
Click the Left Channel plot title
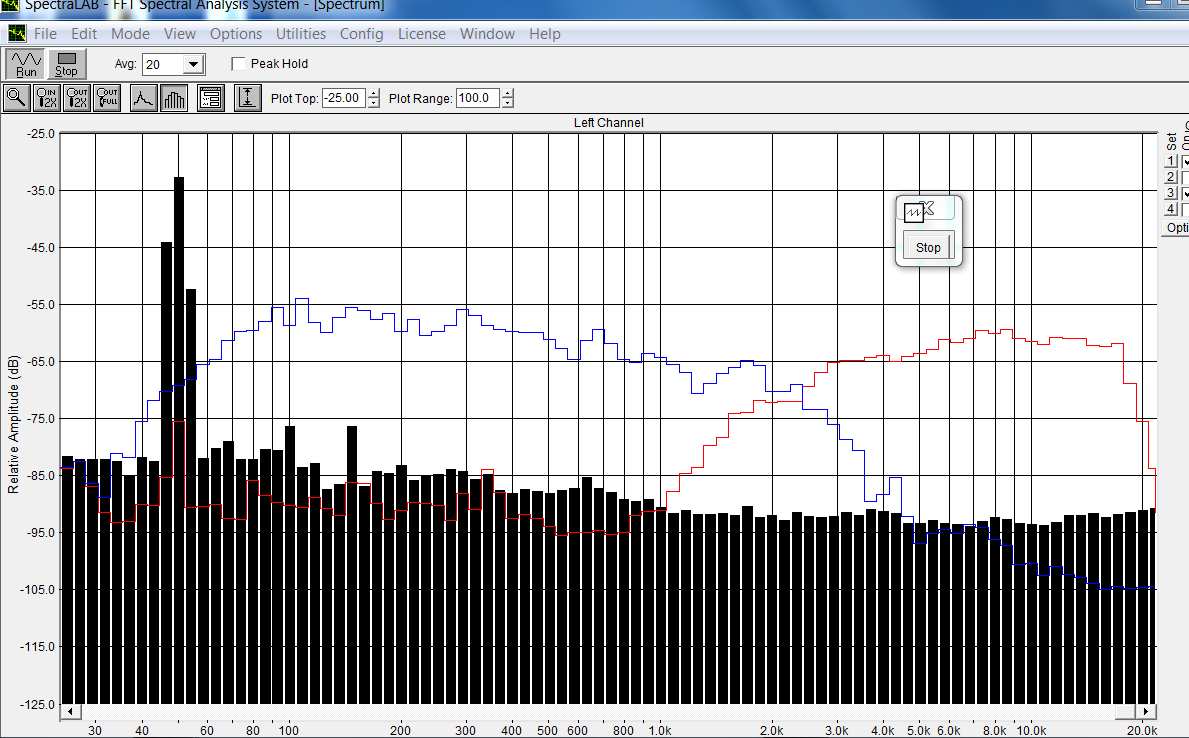(x=608, y=123)
